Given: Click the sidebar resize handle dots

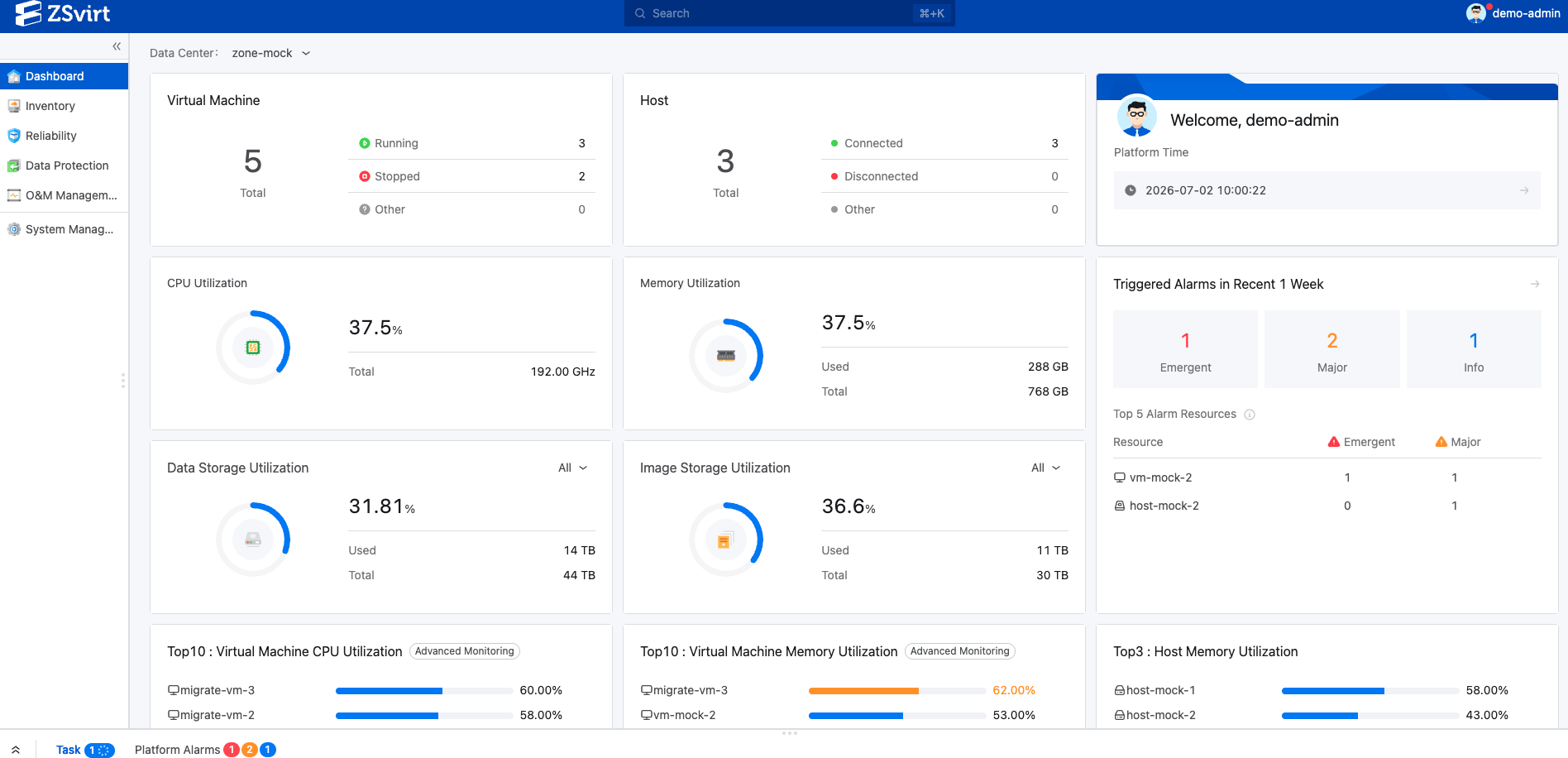Looking at the screenshot, I should [122, 381].
